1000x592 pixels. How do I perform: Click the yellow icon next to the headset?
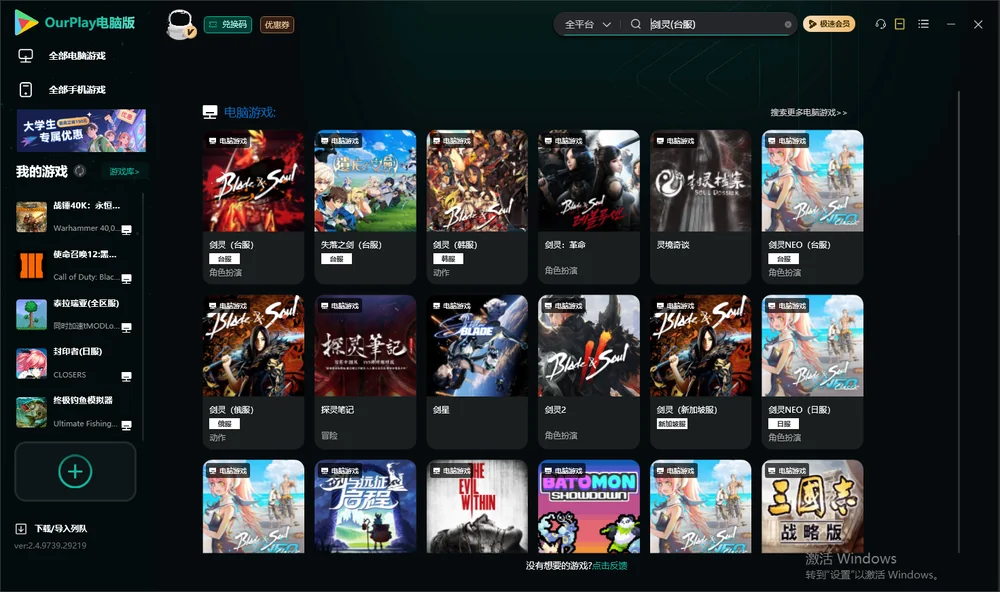click(899, 24)
